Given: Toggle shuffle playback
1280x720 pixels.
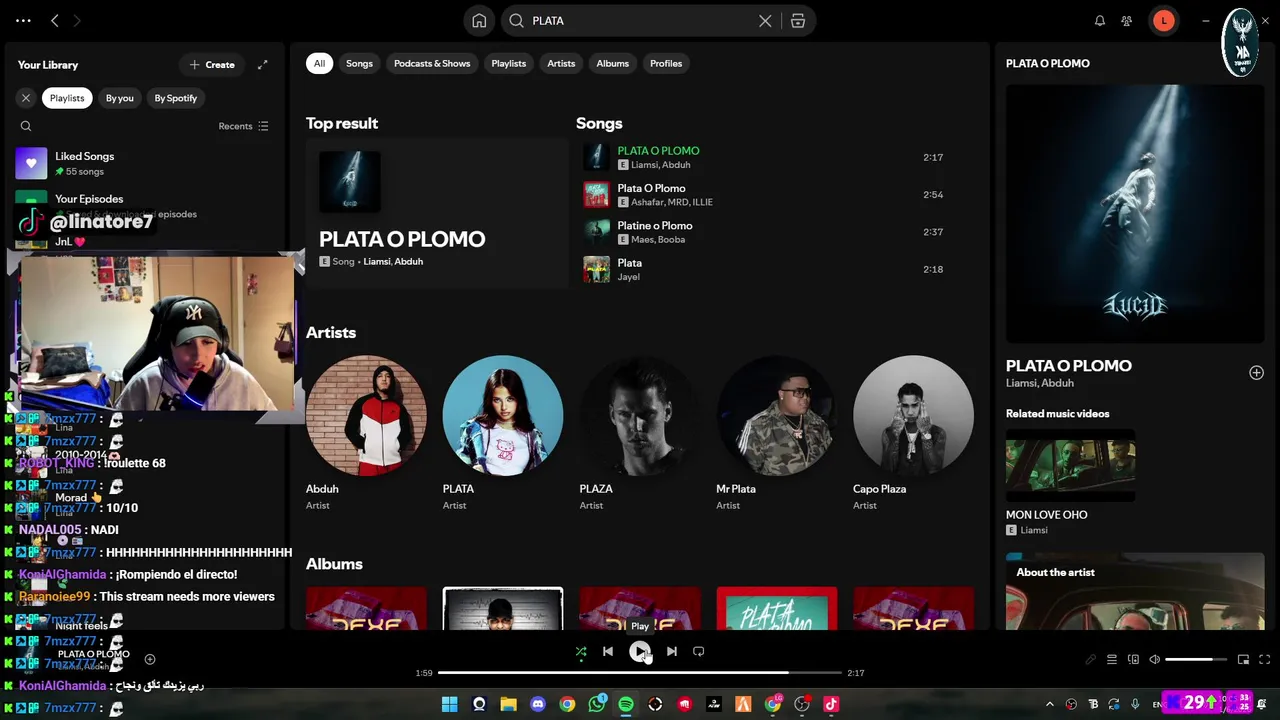Looking at the screenshot, I should (x=581, y=652).
